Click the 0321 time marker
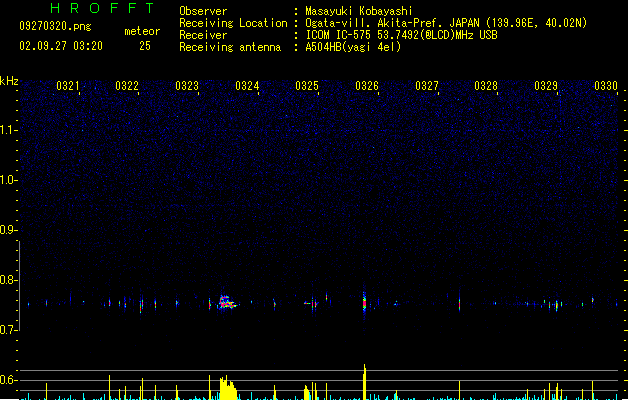Screen dimensions: 629x400 coord(67,86)
